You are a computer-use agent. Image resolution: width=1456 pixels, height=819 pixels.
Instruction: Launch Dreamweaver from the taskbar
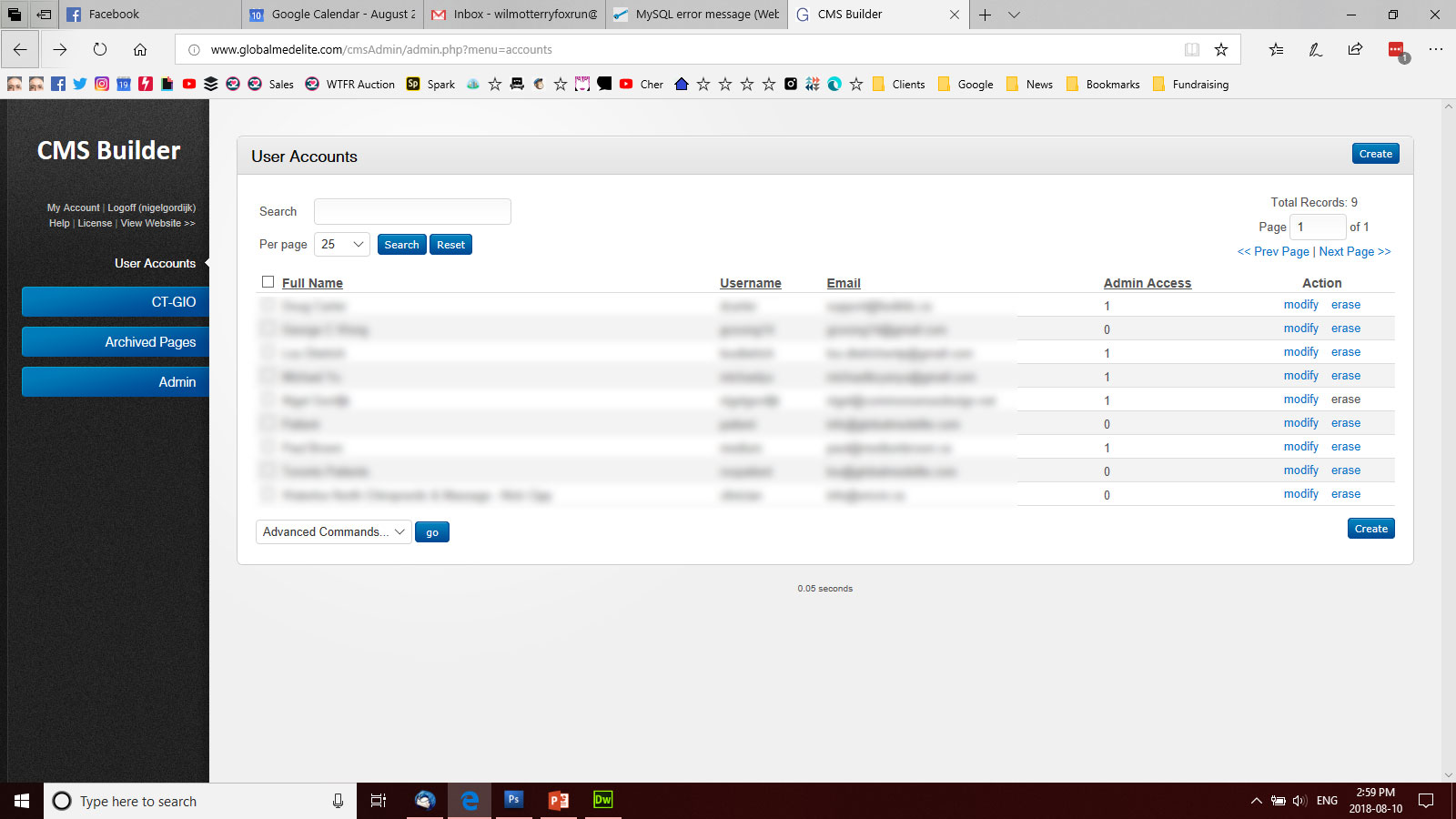[x=602, y=800]
